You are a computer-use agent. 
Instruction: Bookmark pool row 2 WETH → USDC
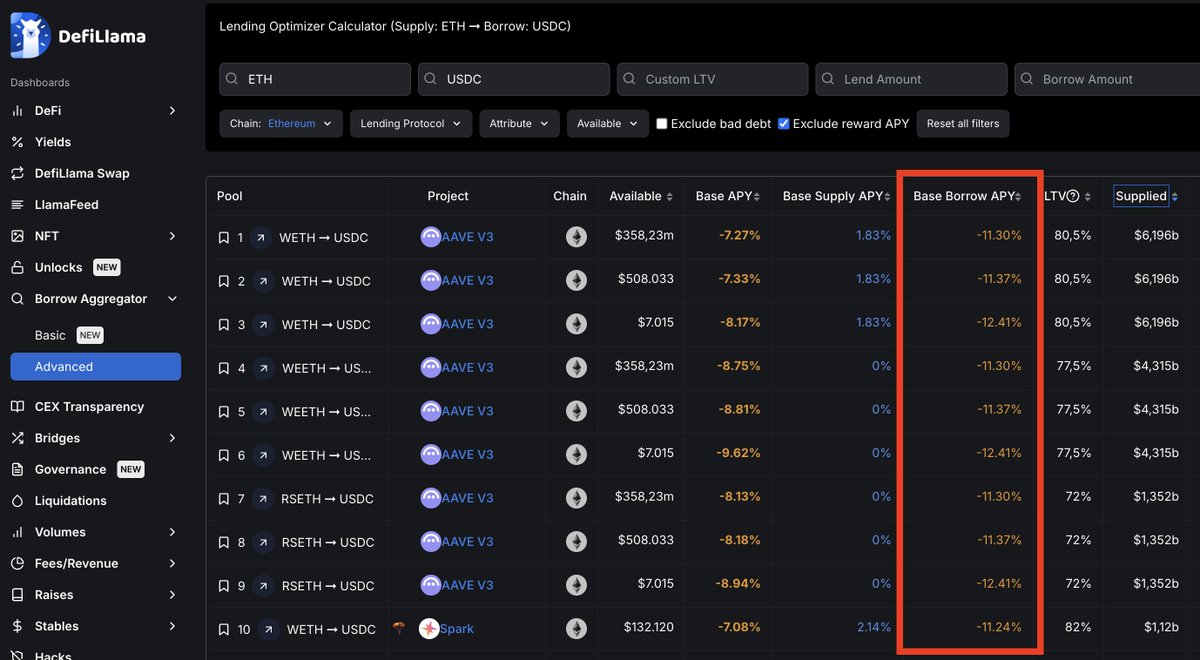click(223, 281)
